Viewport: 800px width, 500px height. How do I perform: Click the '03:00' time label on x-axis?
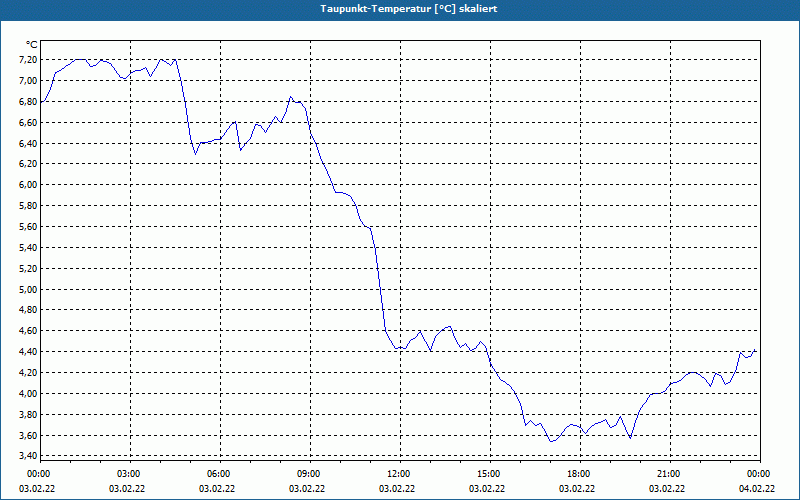(129, 474)
